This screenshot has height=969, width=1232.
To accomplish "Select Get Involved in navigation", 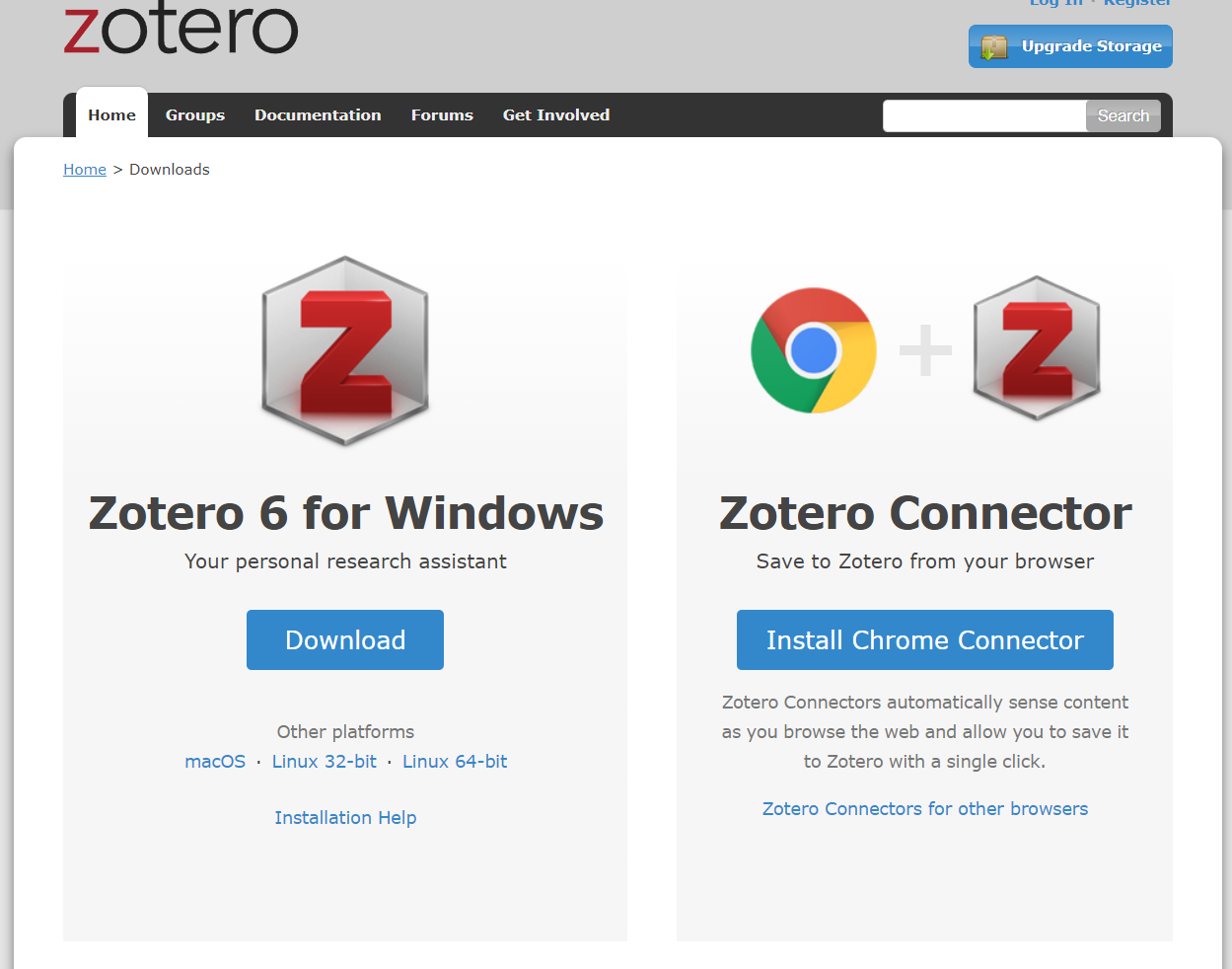I will [556, 114].
